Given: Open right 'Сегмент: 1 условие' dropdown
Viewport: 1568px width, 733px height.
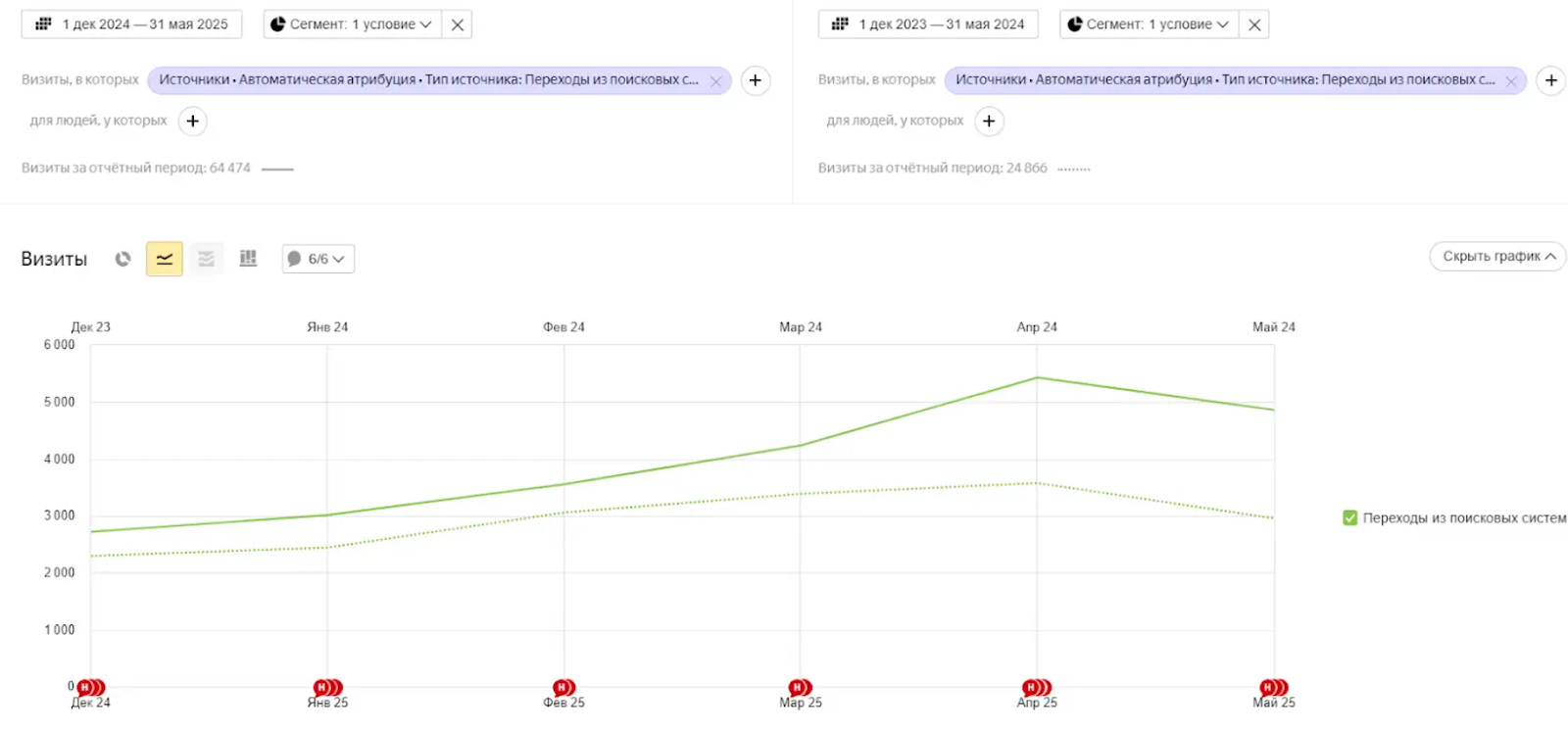Looking at the screenshot, I should [x=1149, y=24].
